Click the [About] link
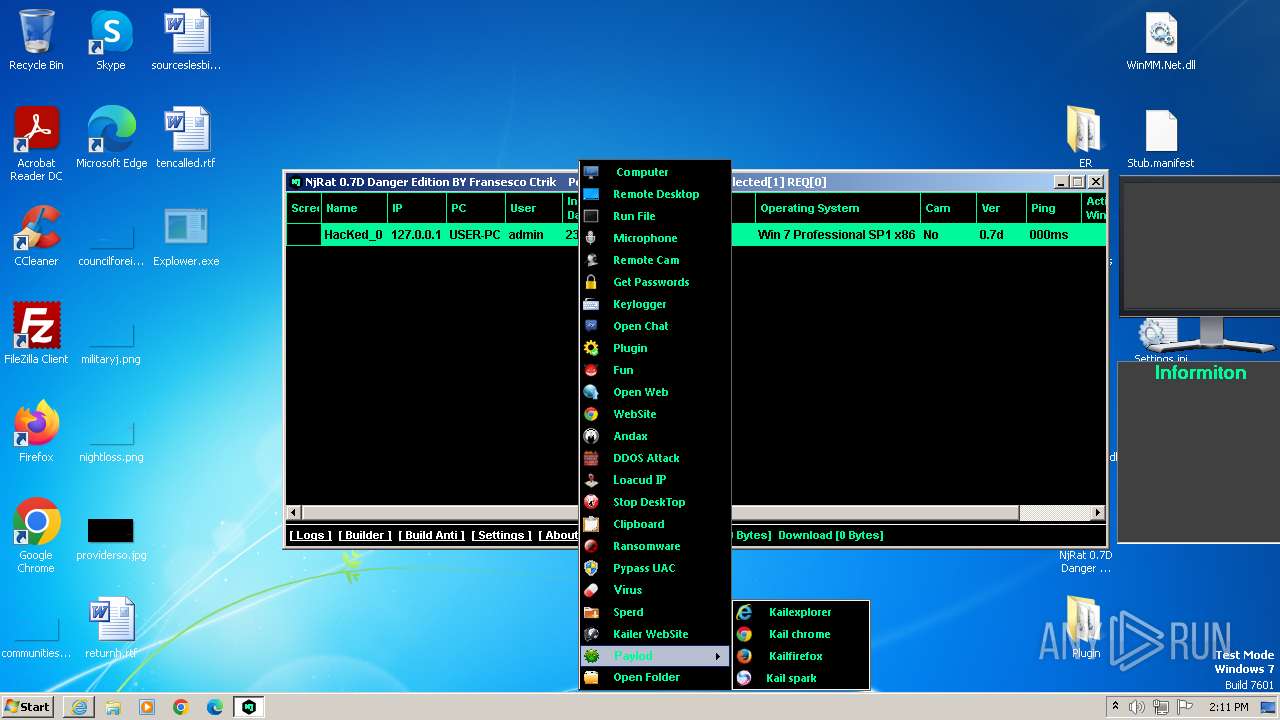Viewport: 1280px width, 720px height. [x=560, y=535]
